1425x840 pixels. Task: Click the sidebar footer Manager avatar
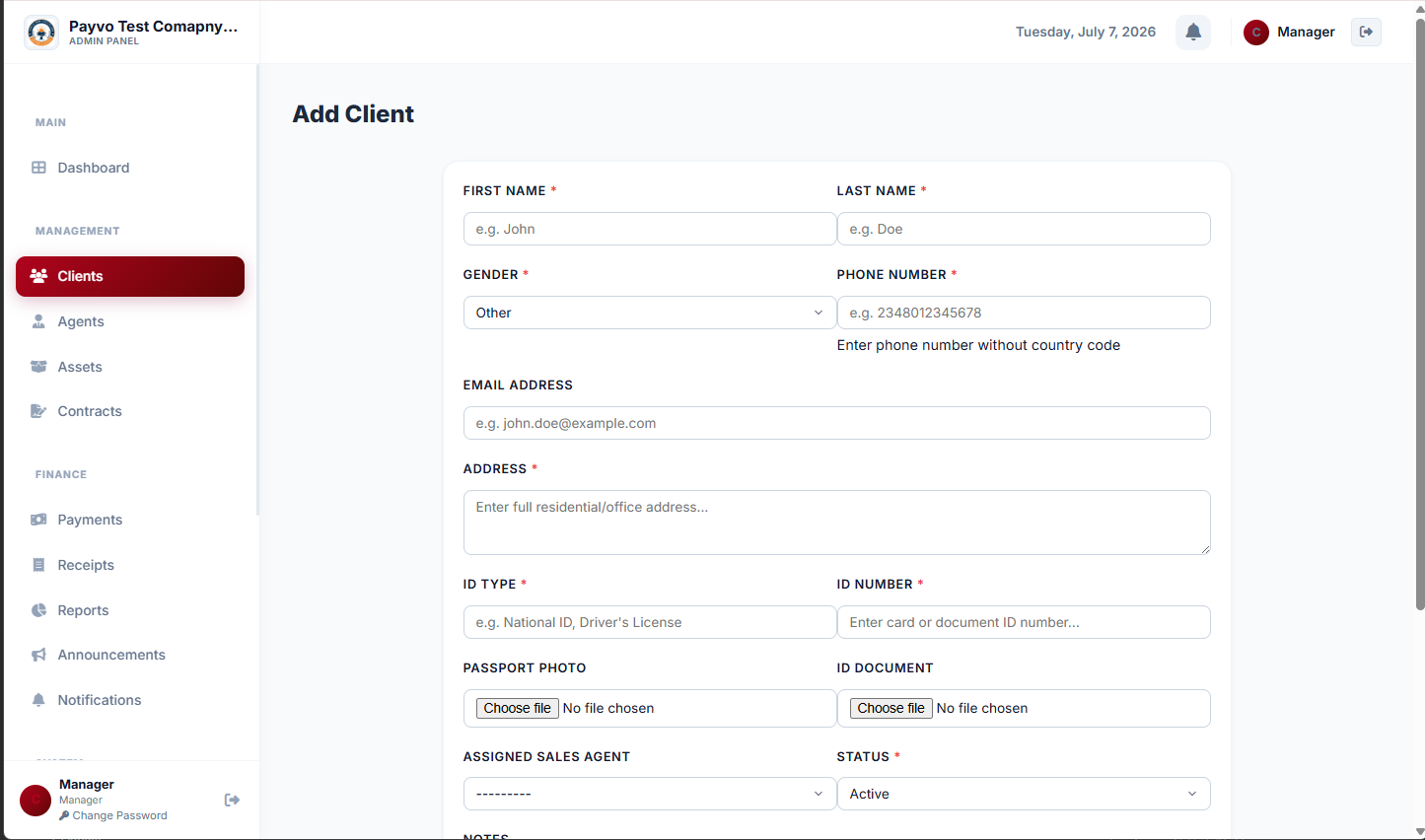click(36, 801)
